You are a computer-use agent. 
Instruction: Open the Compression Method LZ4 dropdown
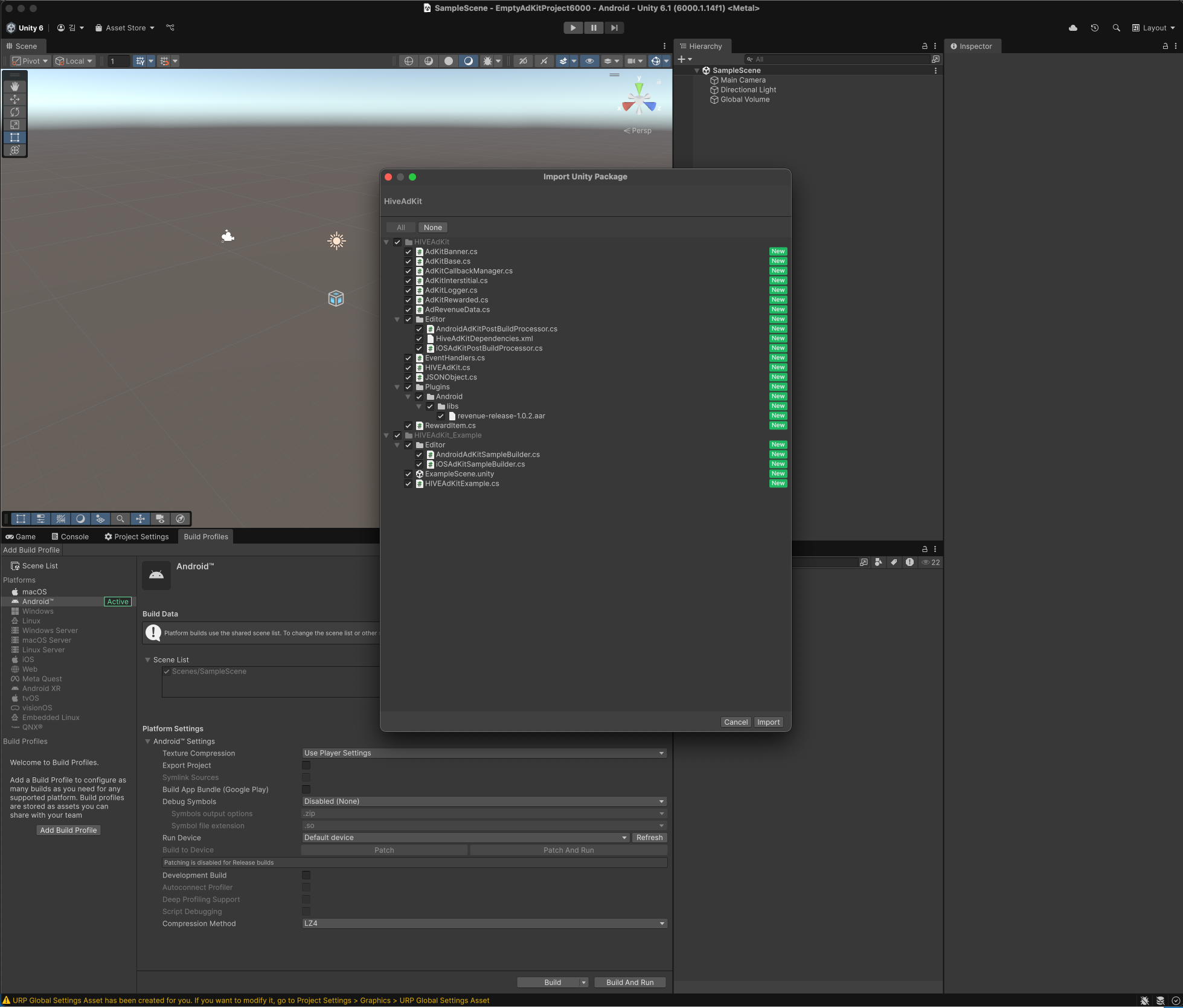coord(484,923)
